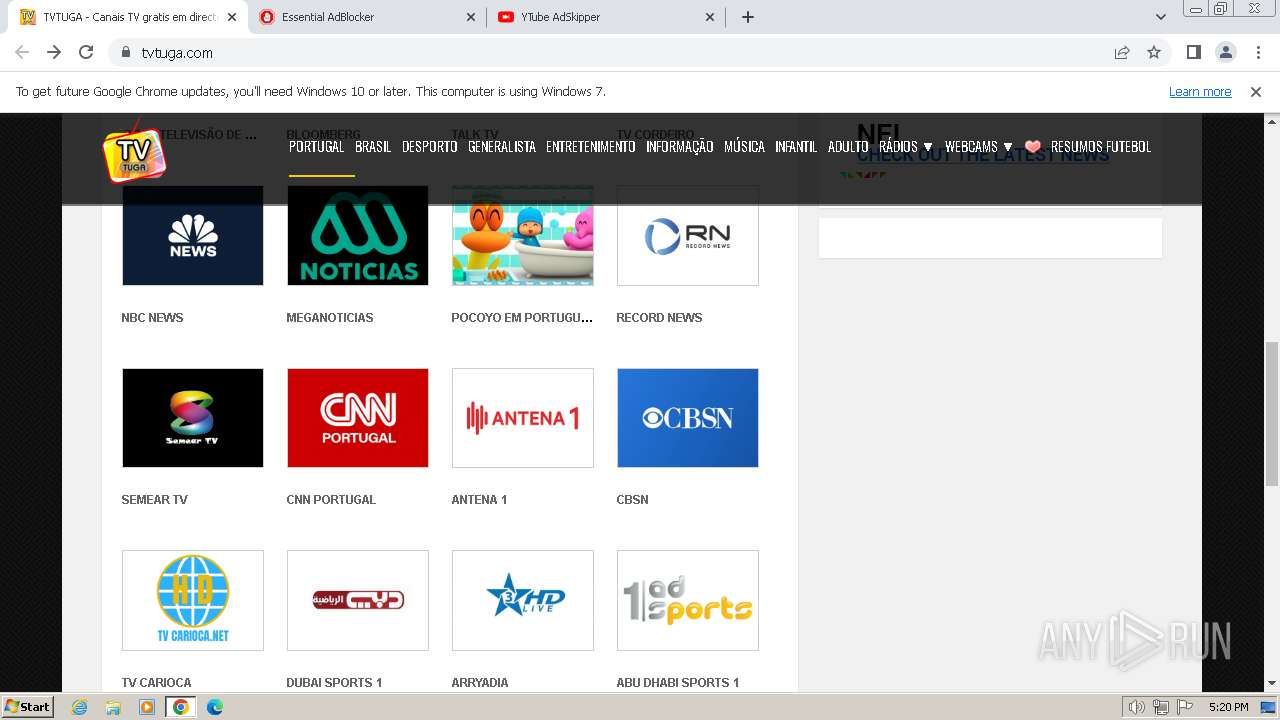
Task: Open the Dubai Sports 1 channel thumbnail
Action: [x=358, y=600]
